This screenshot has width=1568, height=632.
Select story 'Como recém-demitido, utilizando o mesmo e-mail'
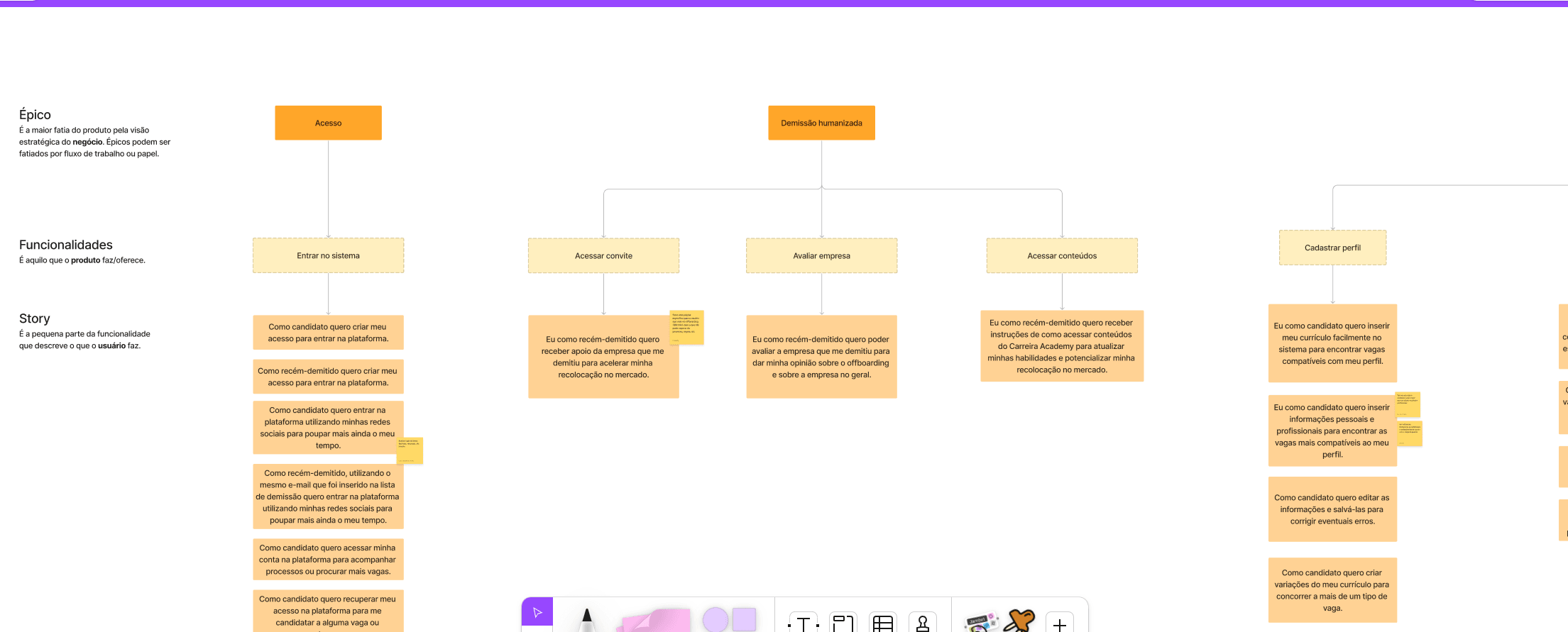tap(328, 497)
